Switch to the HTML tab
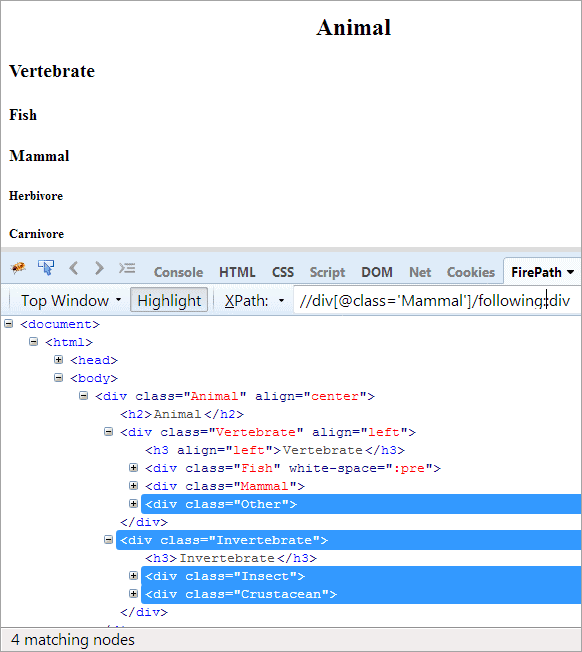The height and width of the screenshot is (652, 582). tap(237, 272)
